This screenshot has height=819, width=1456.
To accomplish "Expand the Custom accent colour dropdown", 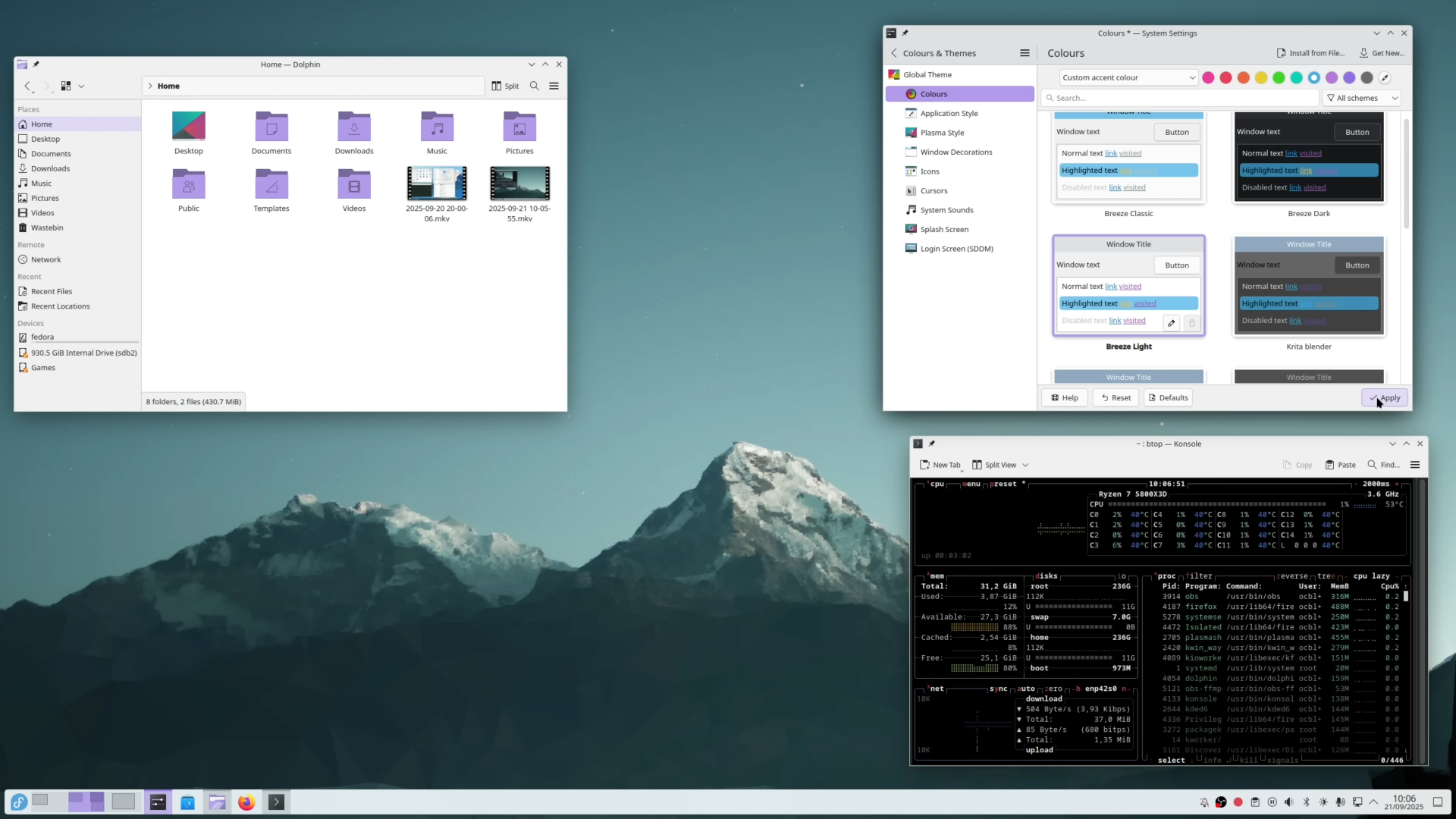I will coord(1128,78).
